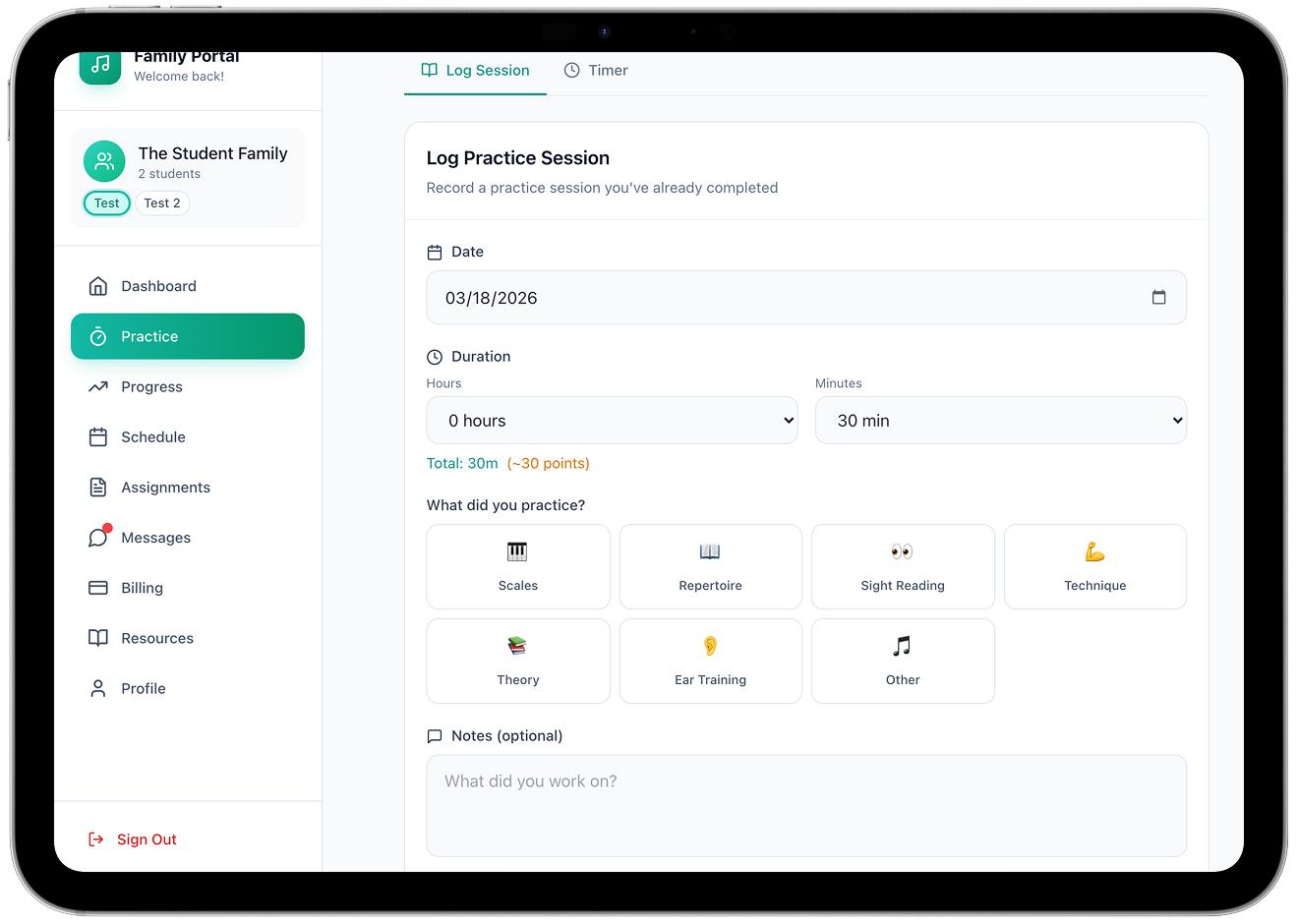The image size is (1298, 924).
Task: Click the music note logo icon
Action: click(100, 66)
